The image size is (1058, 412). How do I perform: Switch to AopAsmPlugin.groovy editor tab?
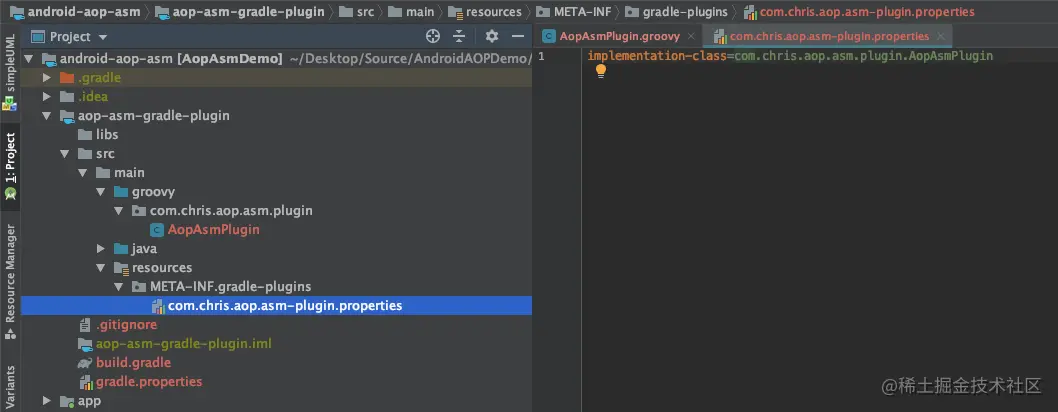(619, 36)
